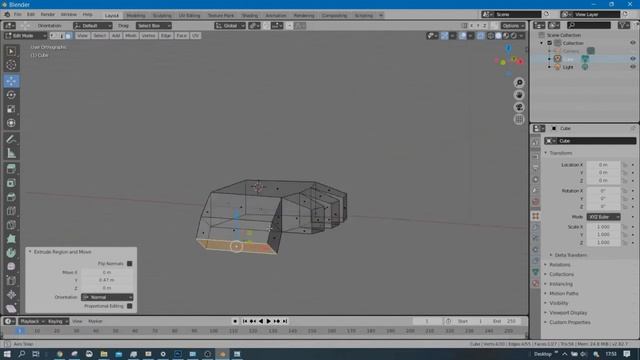
Task: Open the Mesh menu in viewport header
Action: click(131, 36)
